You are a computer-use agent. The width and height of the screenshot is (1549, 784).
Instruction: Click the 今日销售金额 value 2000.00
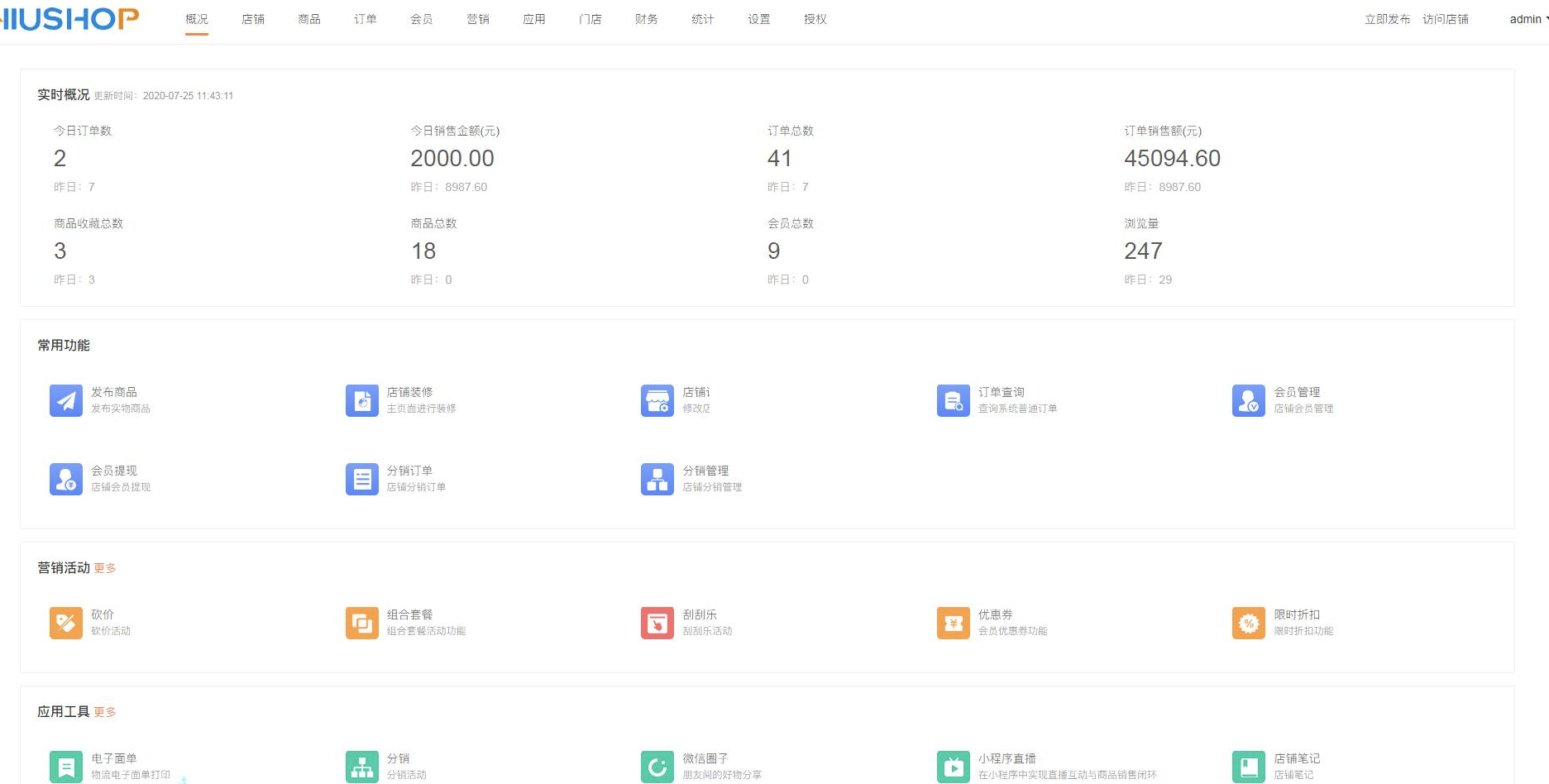452,158
